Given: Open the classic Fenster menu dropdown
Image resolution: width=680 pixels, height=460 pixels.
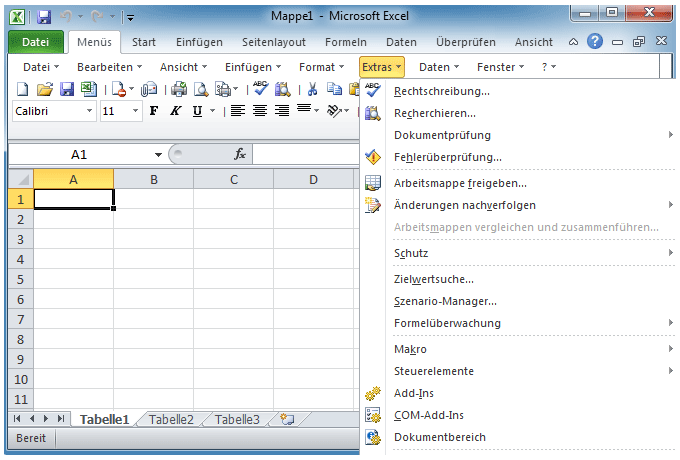Looking at the screenshot, I should [x=500, y=67].
